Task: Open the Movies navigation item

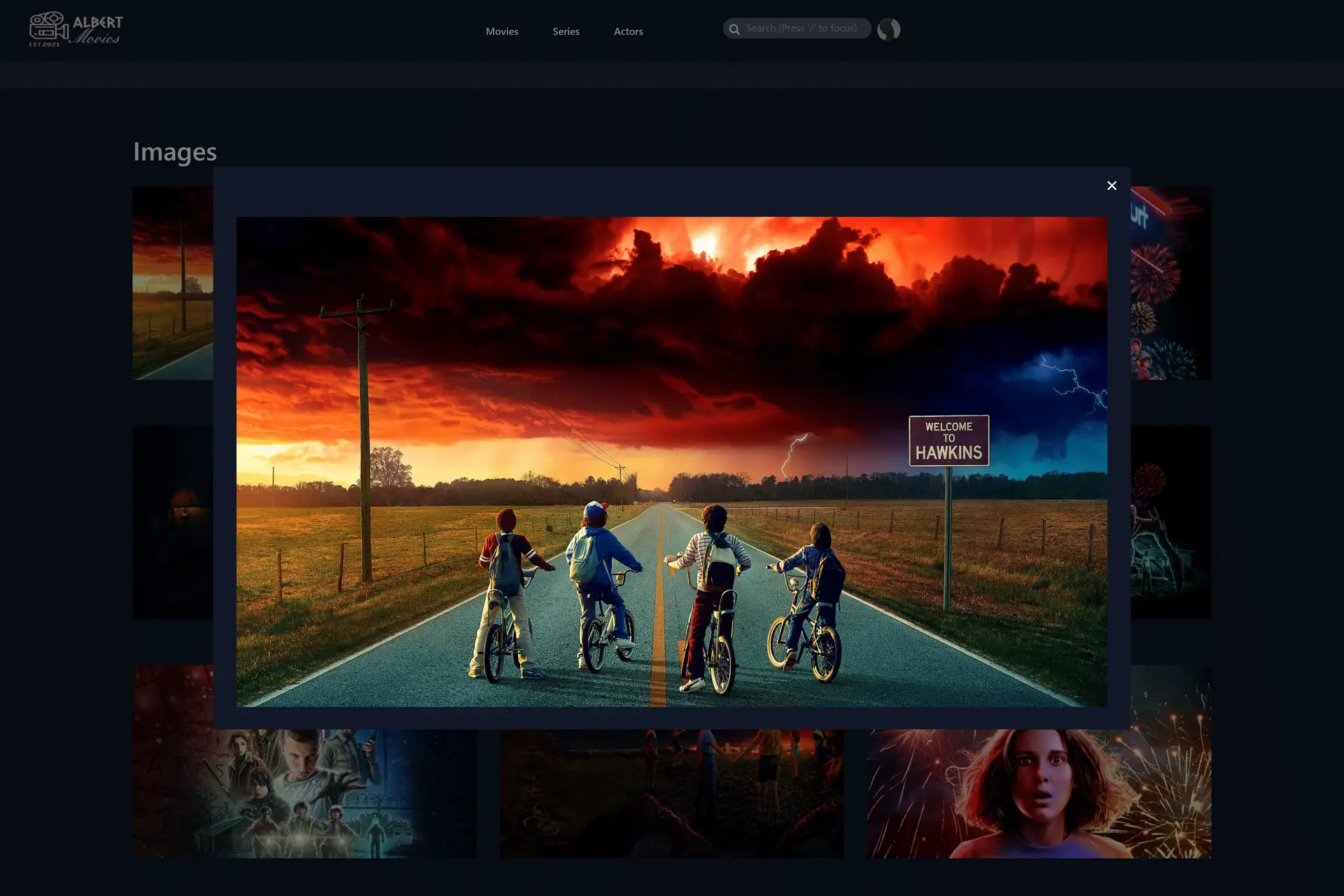Action: (x=502, y=31)
